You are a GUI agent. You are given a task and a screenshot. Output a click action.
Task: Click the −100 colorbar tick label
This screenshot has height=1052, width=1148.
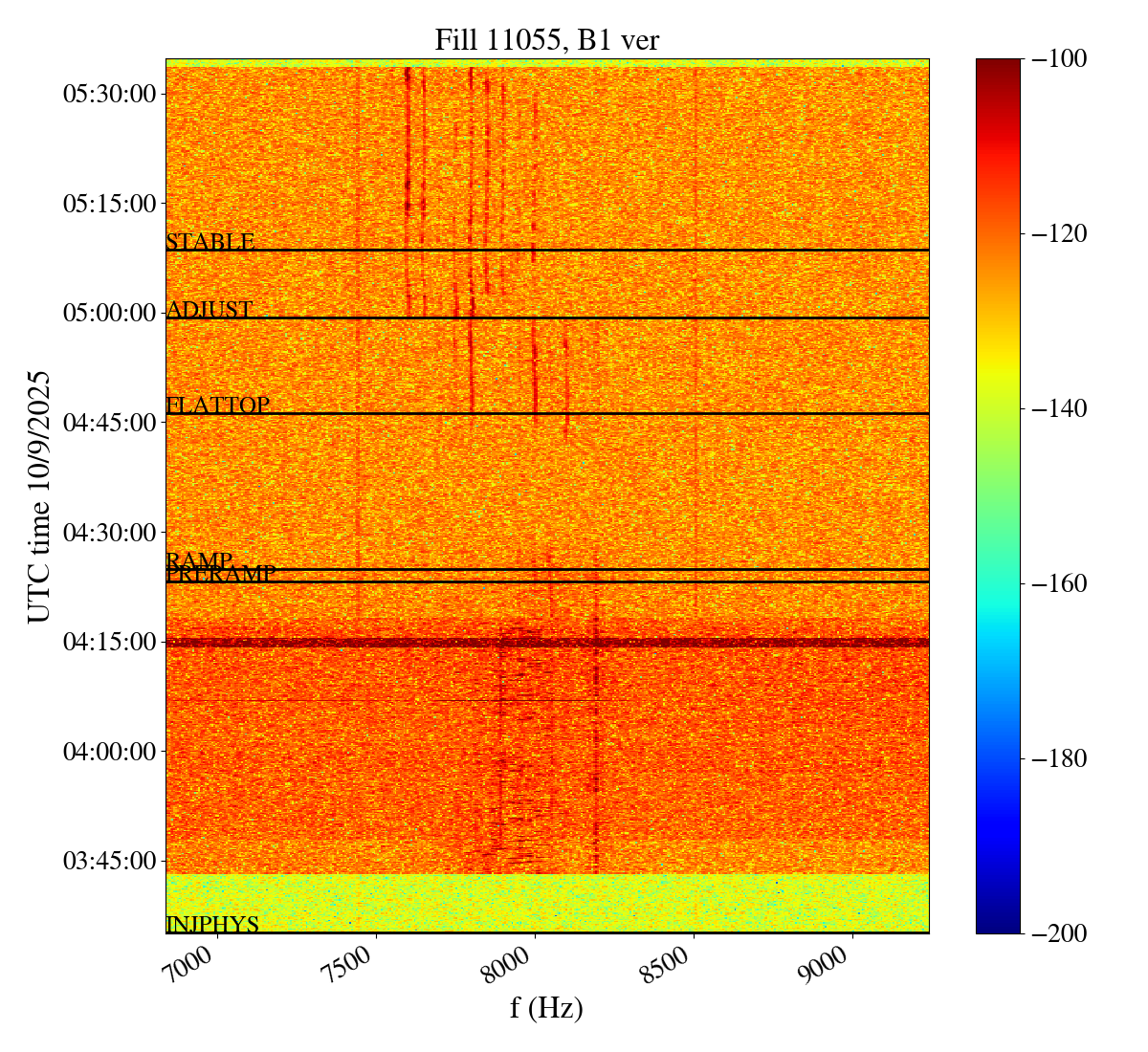[1059, 59]
